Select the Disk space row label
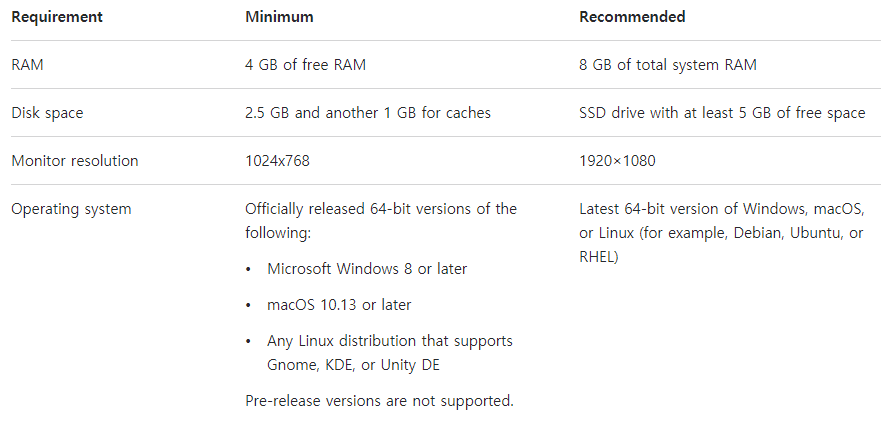The image size is (894, 425). point(47,113)
